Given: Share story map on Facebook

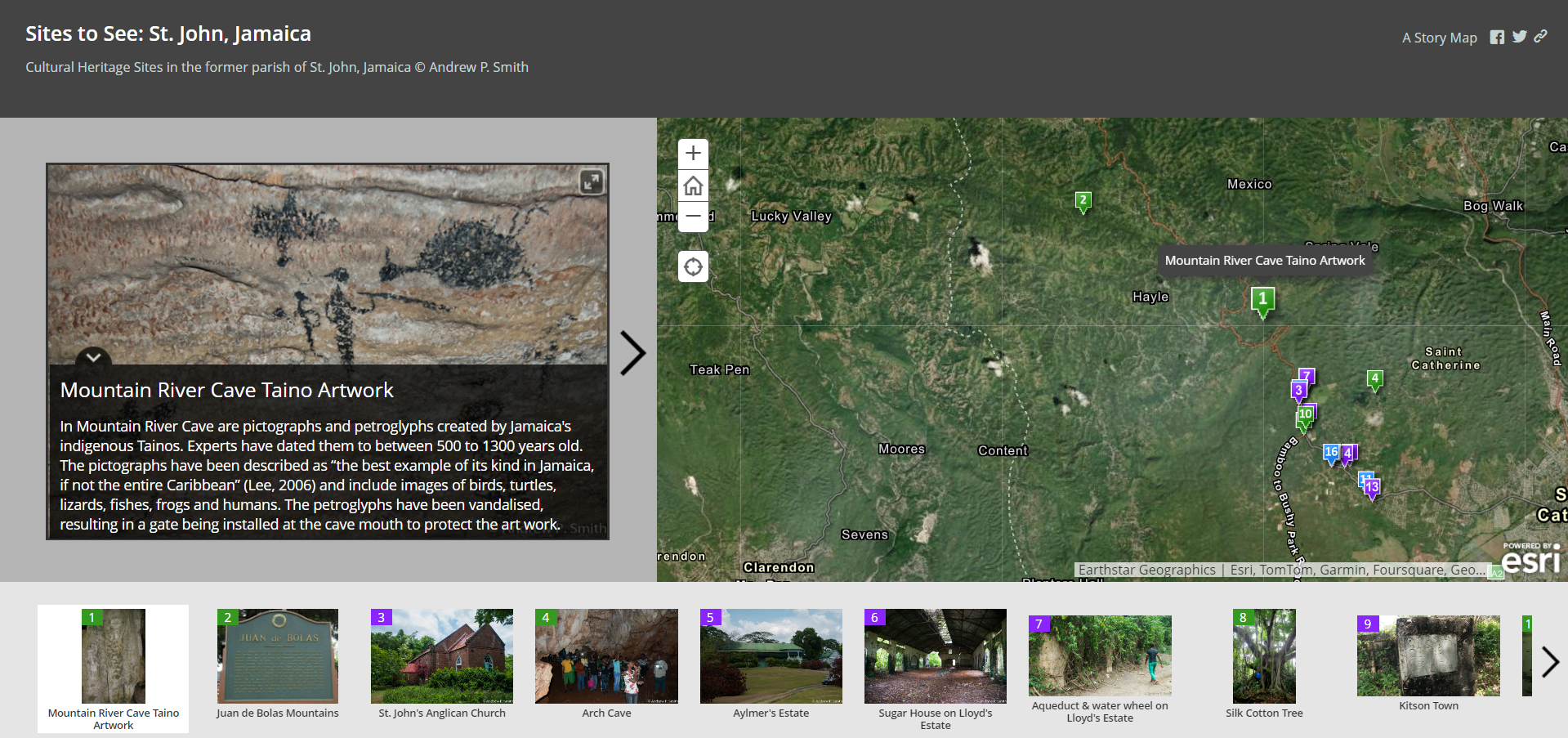Looking at the screenshot, I should coord(1496,38).
